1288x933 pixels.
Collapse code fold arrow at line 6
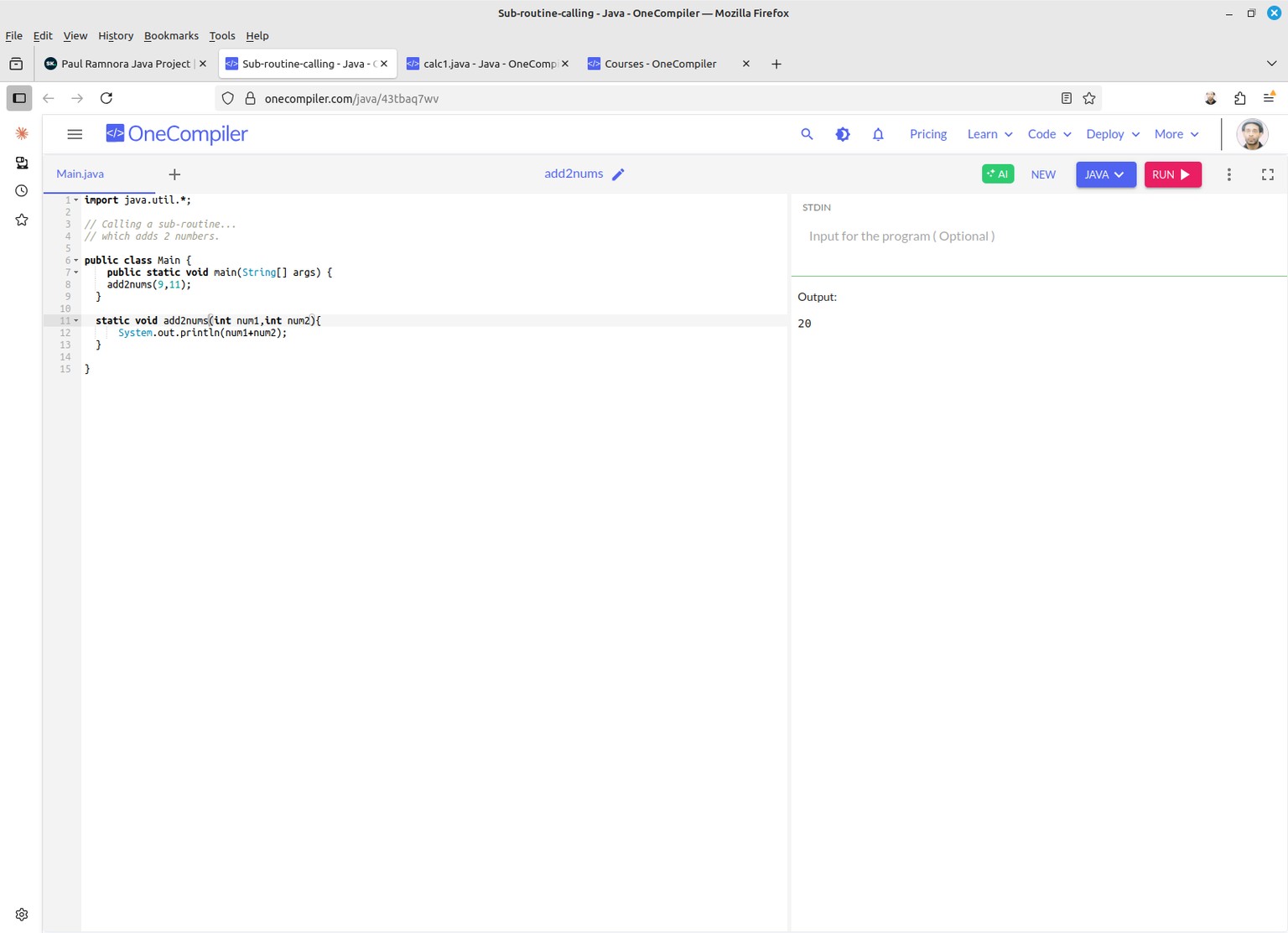point(76,261)
